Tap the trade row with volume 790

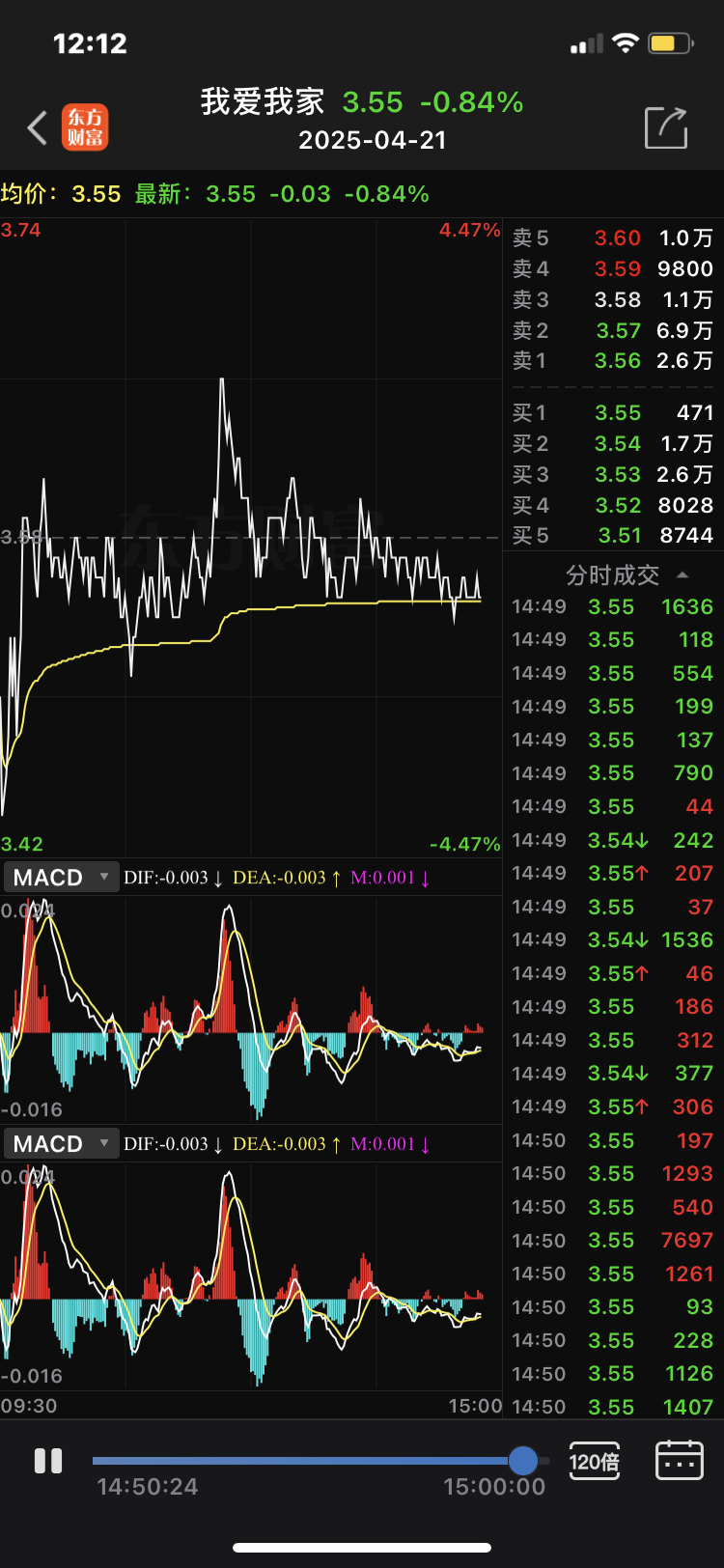click(x=613, y=773)
